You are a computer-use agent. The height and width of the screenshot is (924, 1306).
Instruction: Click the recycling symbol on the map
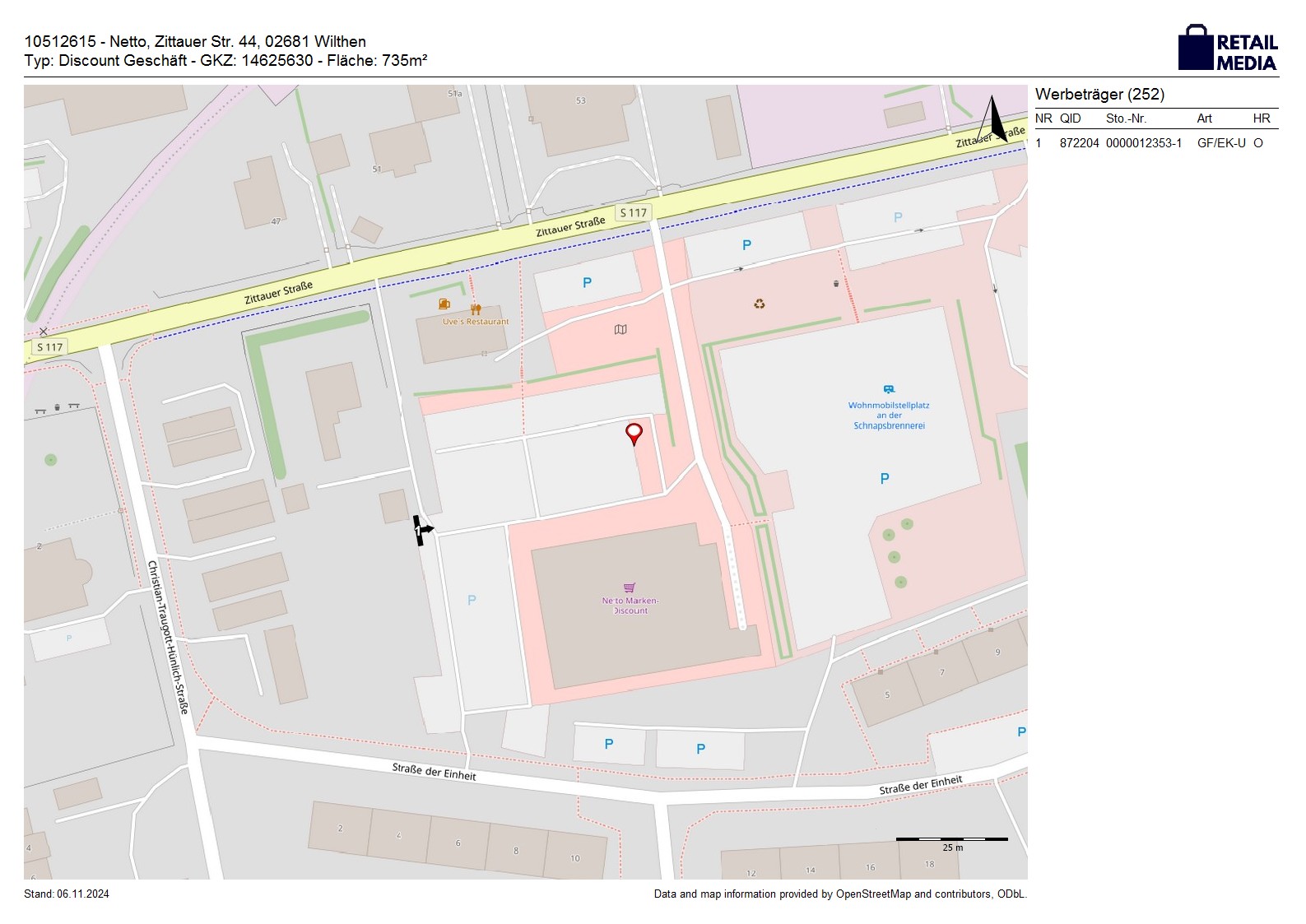(x=759, y=304)
